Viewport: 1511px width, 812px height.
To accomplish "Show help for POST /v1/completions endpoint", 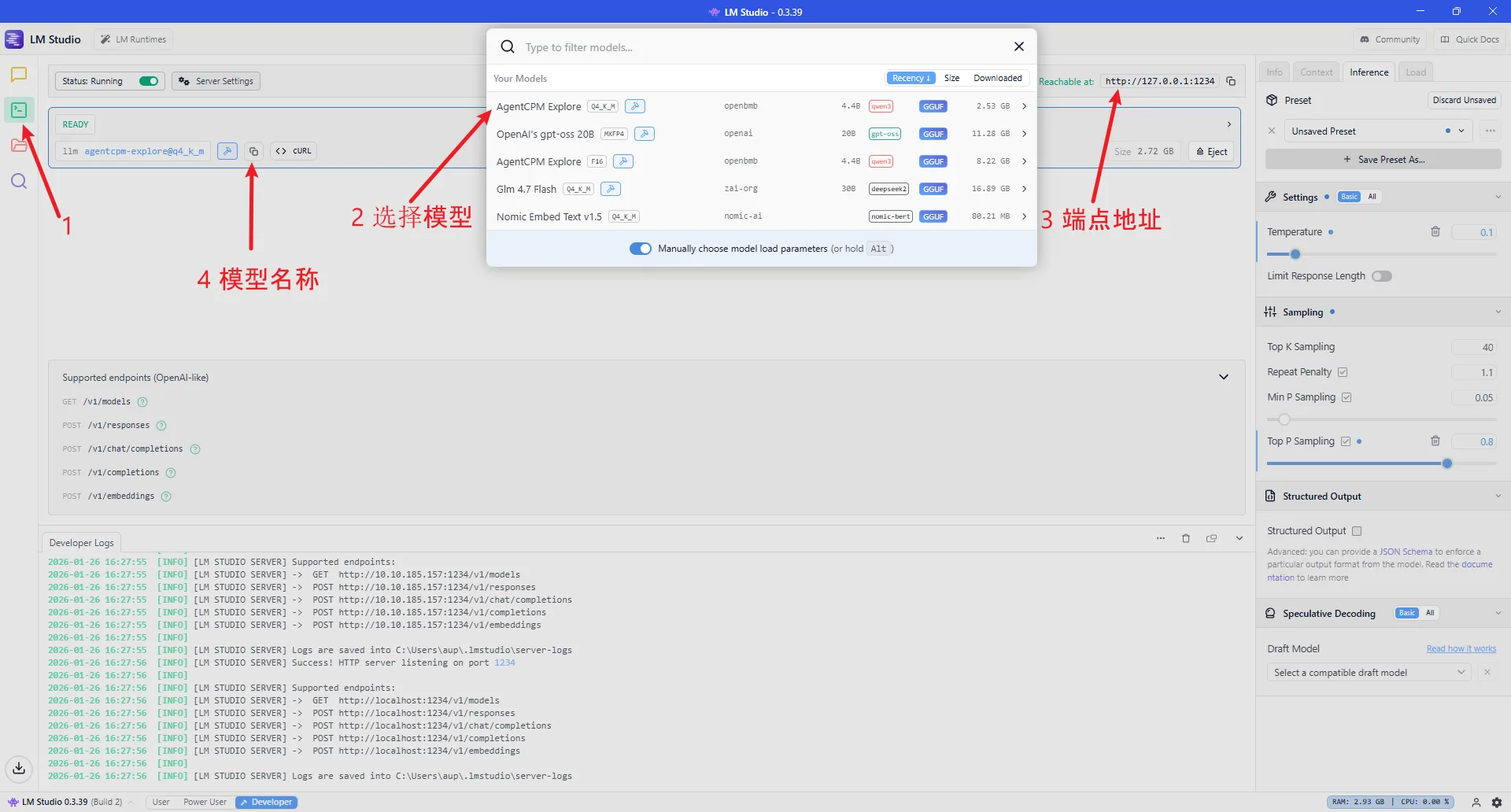I will 171,473.
